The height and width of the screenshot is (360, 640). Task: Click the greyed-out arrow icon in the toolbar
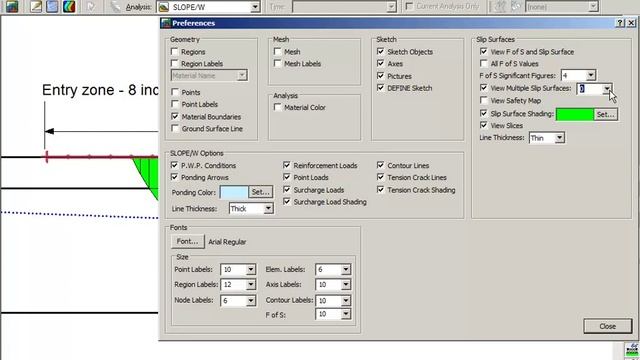[91, 7]
